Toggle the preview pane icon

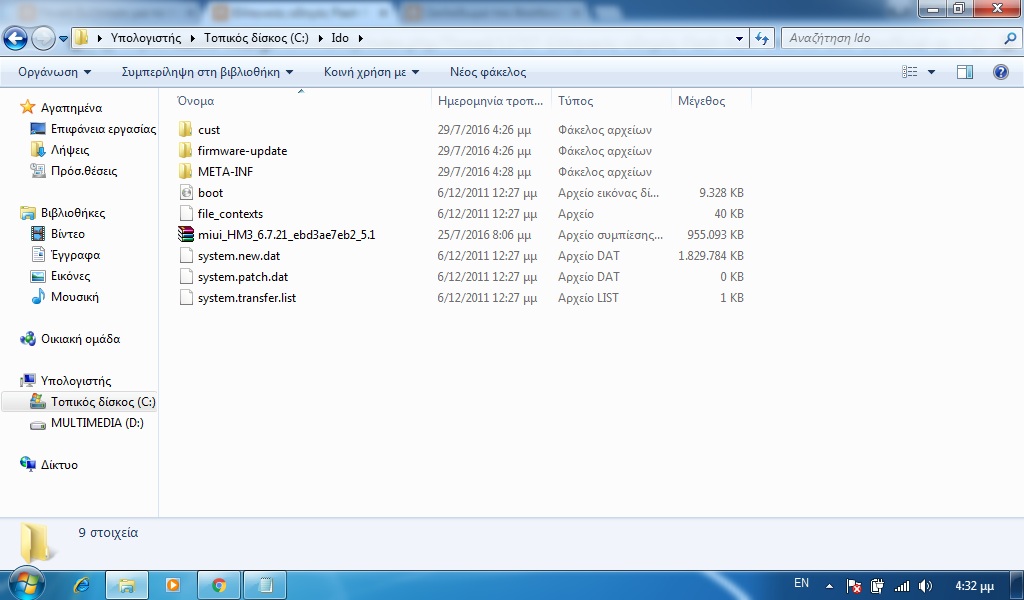click(x=965, y=72)
